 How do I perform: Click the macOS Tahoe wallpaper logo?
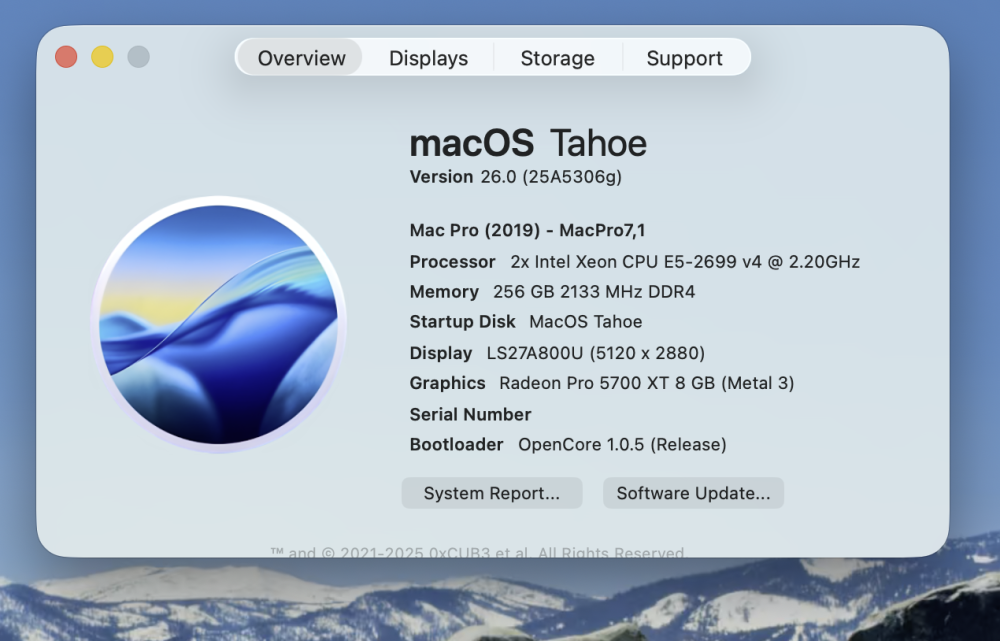219,325
